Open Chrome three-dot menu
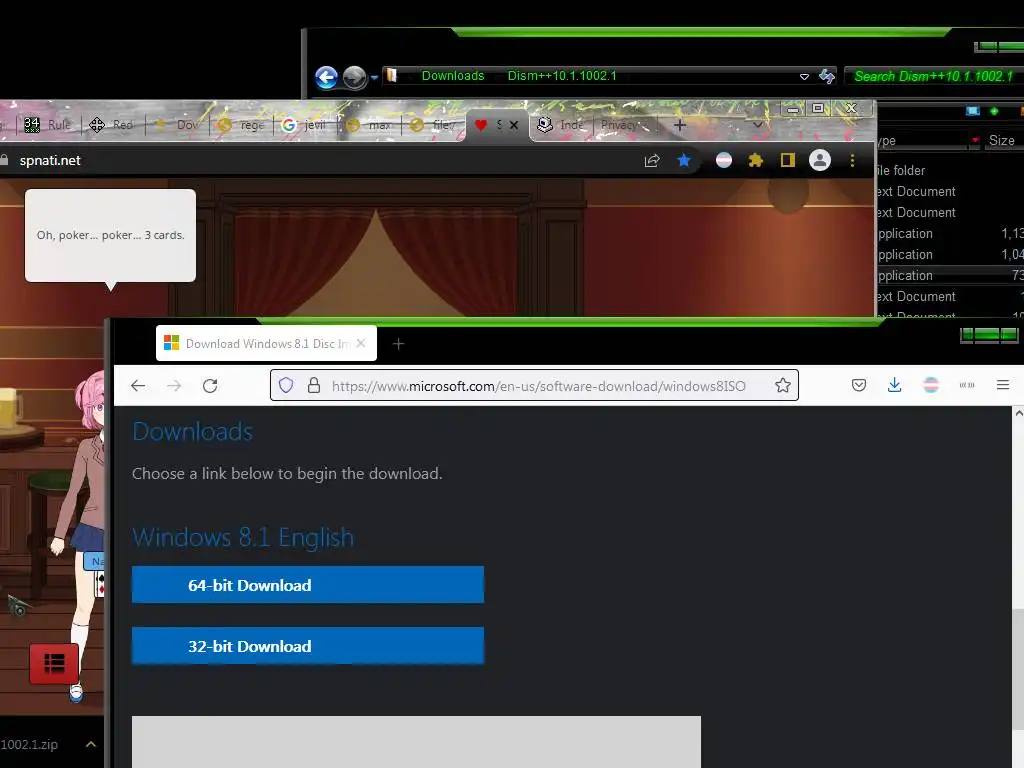Image resolution: width=1024 pixels, height=768 pixels. [852, 161]
